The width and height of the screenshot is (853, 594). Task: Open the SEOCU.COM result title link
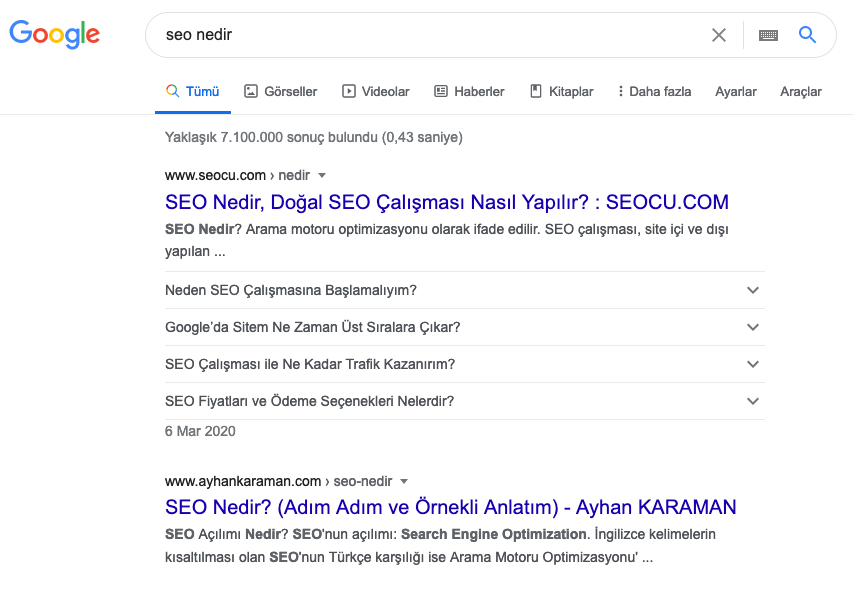coord(447,202)
